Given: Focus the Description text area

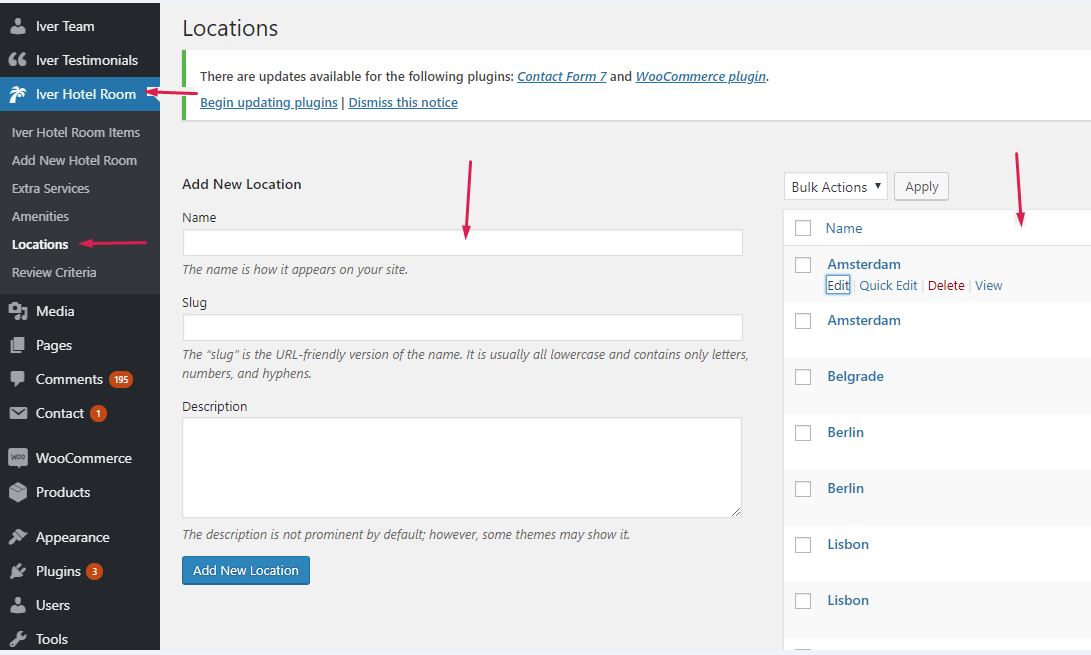Looking at the screenshot, I should click(x=462, y=467).
